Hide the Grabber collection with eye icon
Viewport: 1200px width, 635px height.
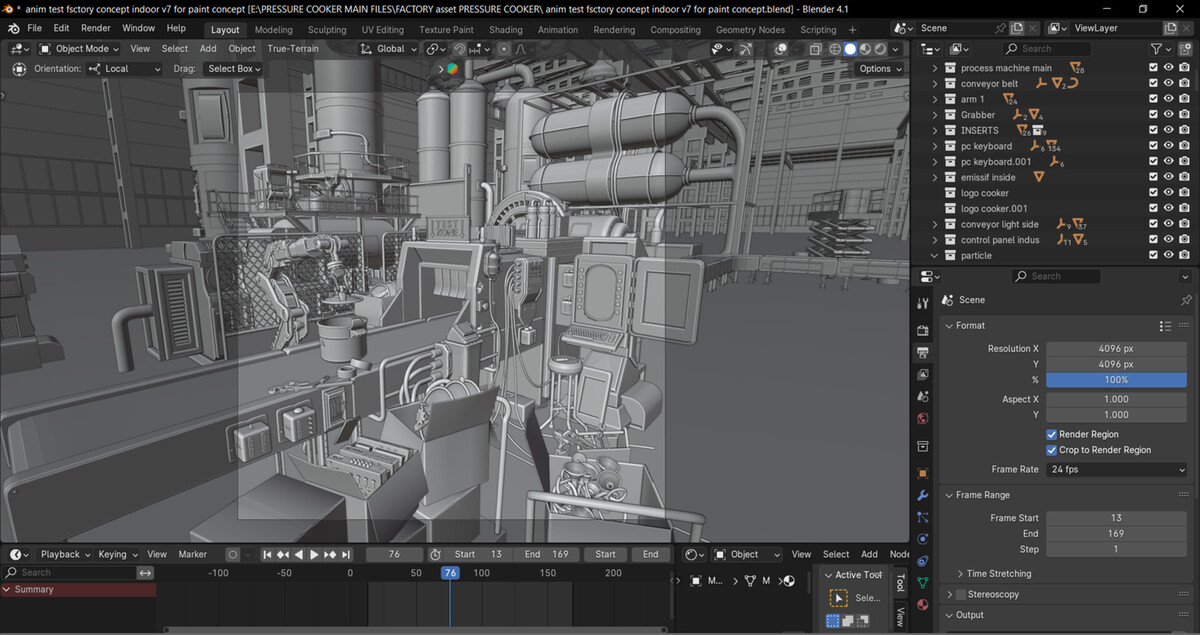click(1168, 115)
